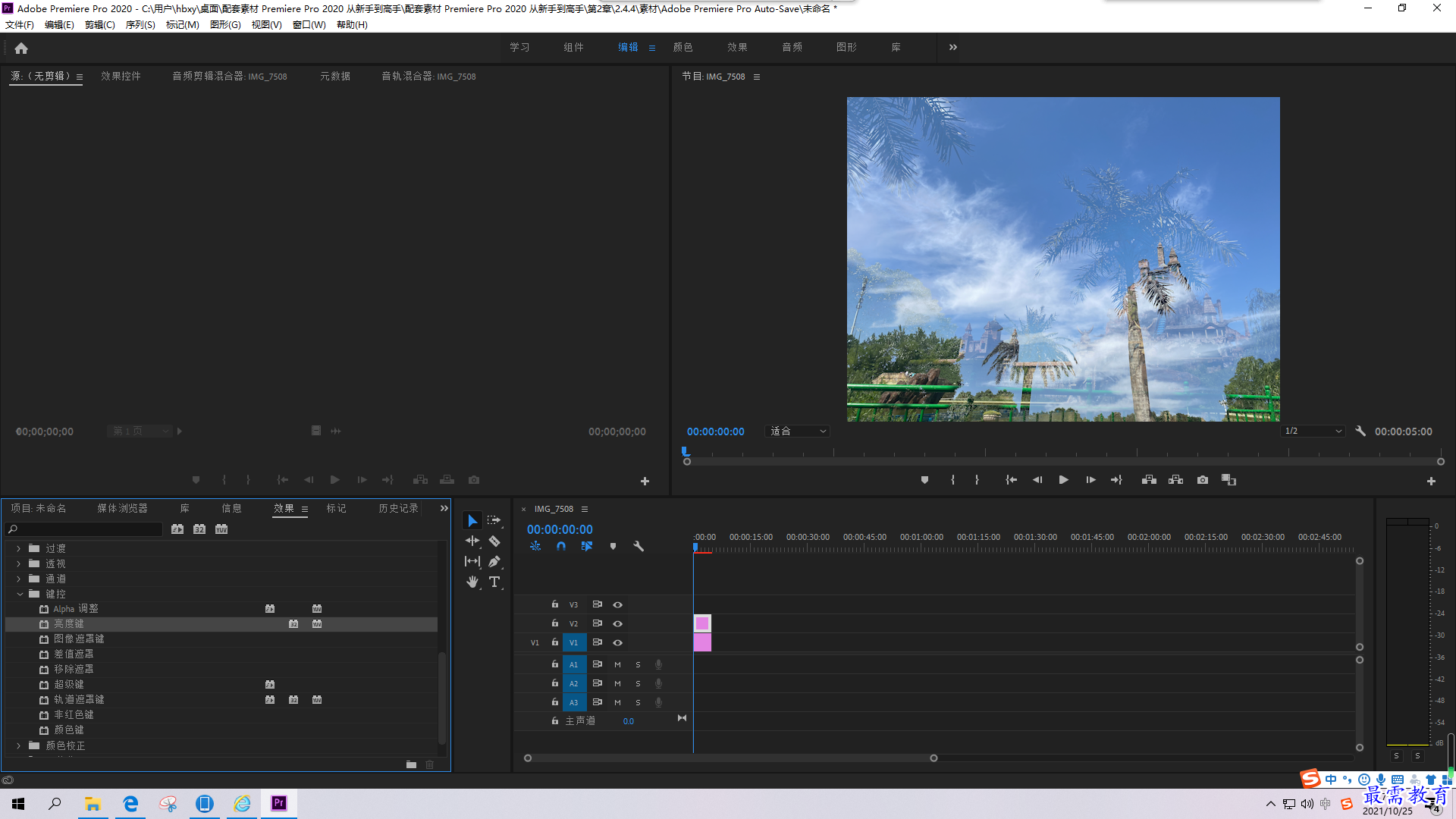Viewport: 1456px width, 819px height.
Task: Click the timeline horizontal zoom scrollbar
Action: click(730, 758)
